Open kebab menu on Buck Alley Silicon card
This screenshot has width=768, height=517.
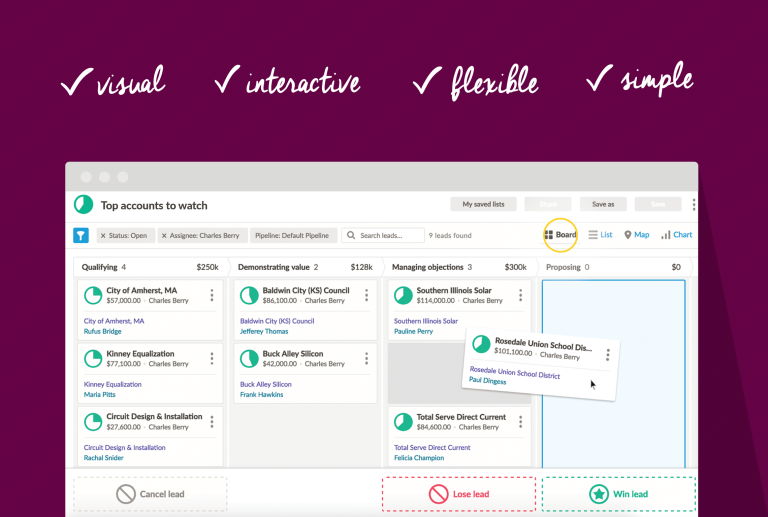click(366, 359)
